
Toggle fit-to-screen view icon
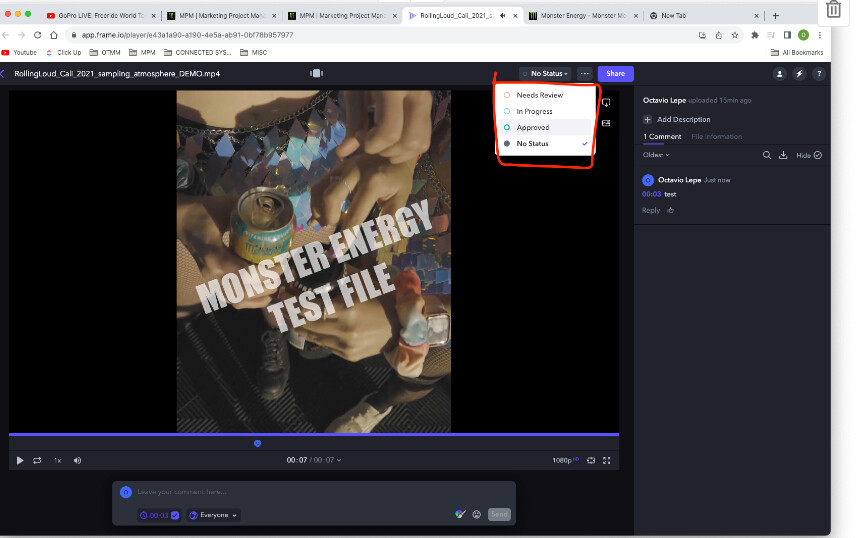tap(591, 460)
